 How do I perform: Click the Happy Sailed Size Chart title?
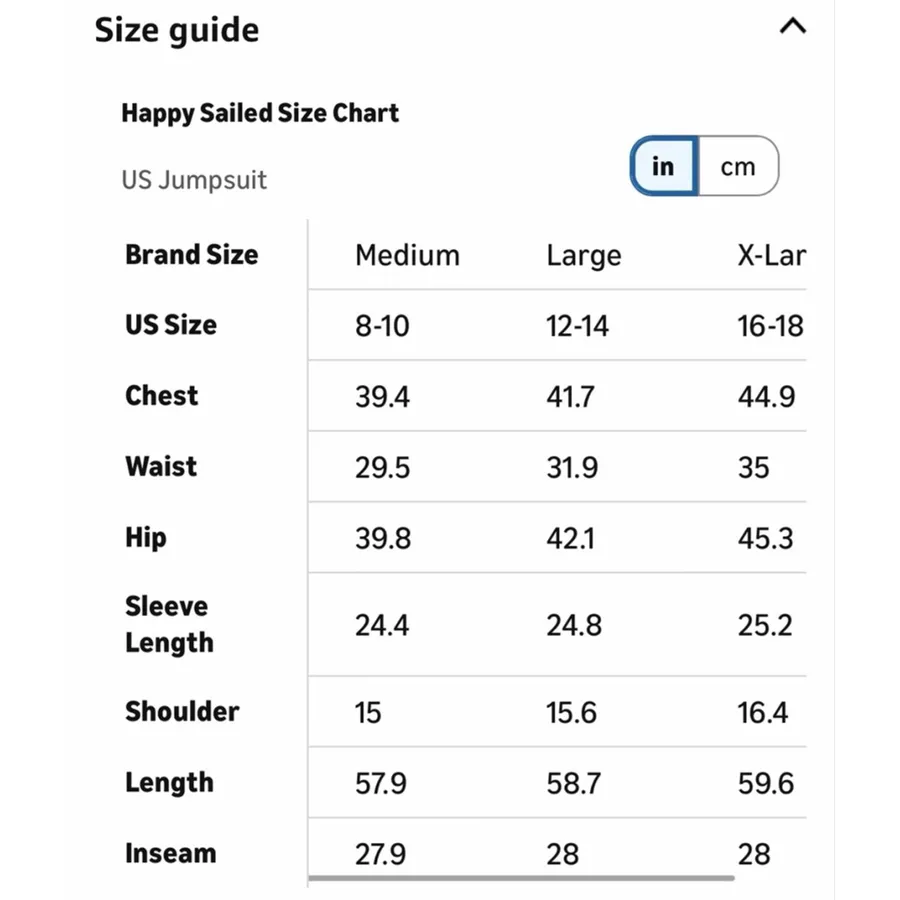coord(260,113)
